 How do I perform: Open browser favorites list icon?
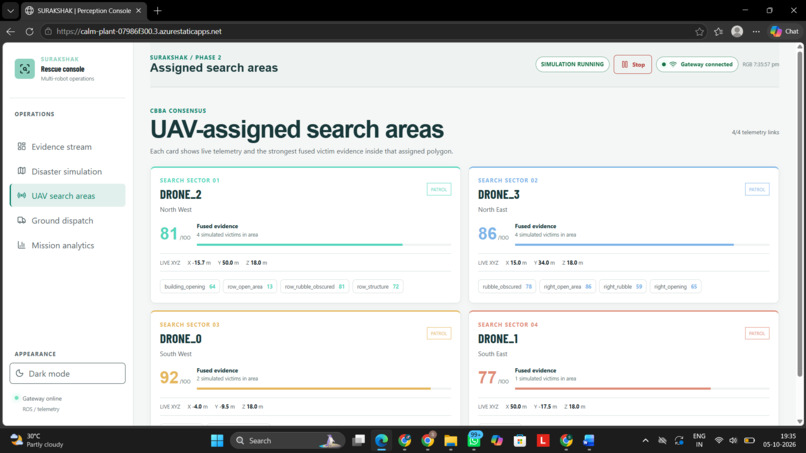(719, 31)
